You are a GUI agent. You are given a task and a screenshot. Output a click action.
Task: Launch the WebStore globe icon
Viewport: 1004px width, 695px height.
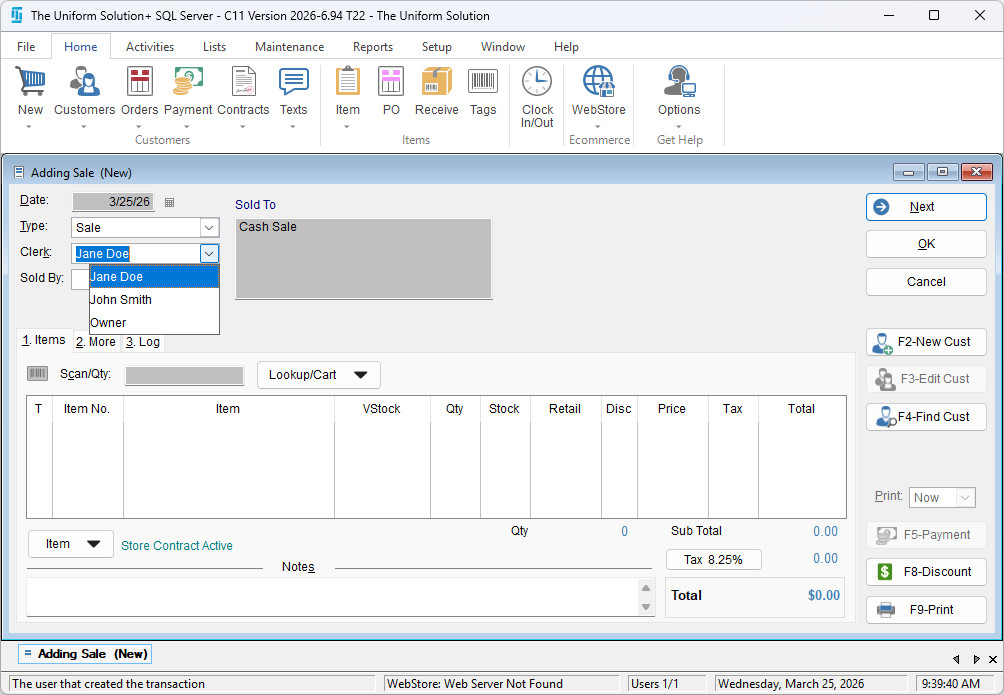(598, 83)
